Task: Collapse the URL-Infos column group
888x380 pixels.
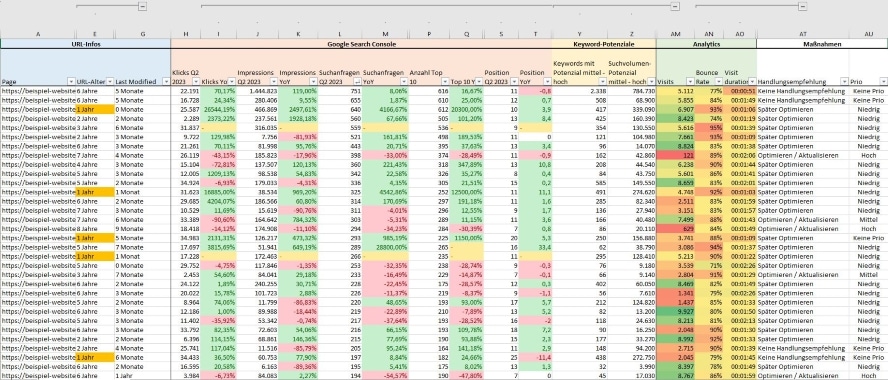Action: 142,6
